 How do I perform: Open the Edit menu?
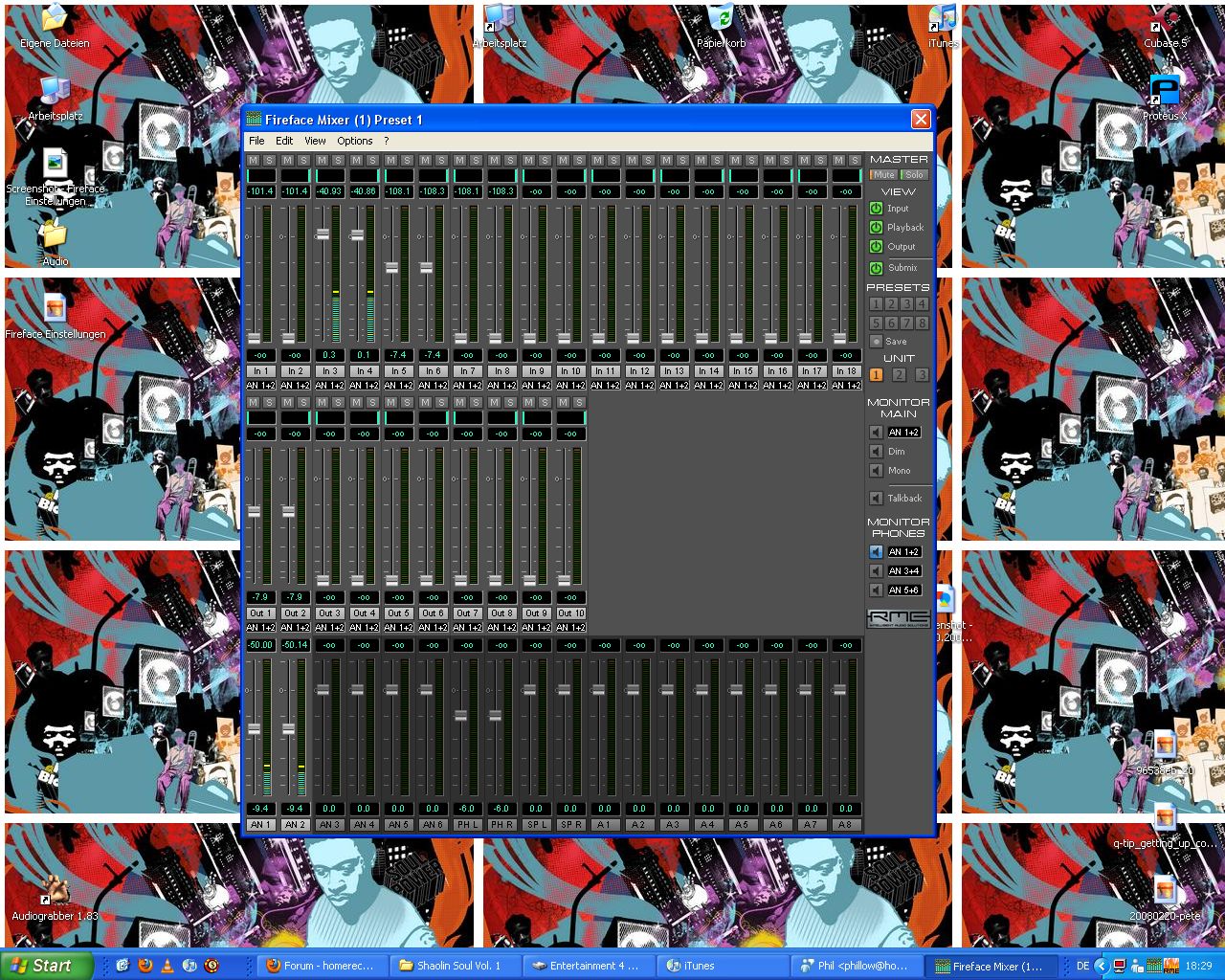(x=284, y=141)
